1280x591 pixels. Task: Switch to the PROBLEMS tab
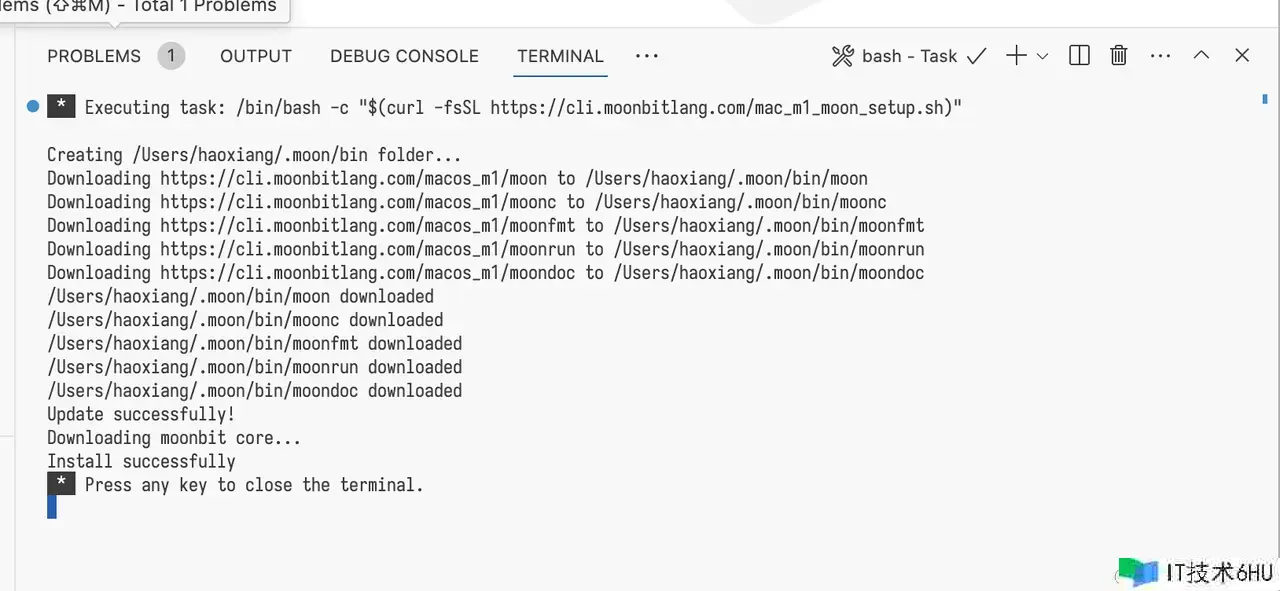(x=94, y=56)
